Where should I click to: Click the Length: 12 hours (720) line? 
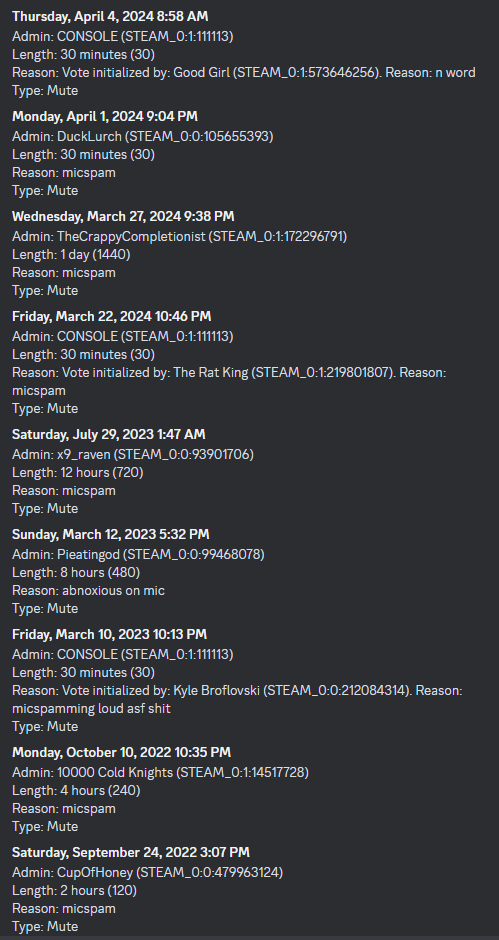77,472
